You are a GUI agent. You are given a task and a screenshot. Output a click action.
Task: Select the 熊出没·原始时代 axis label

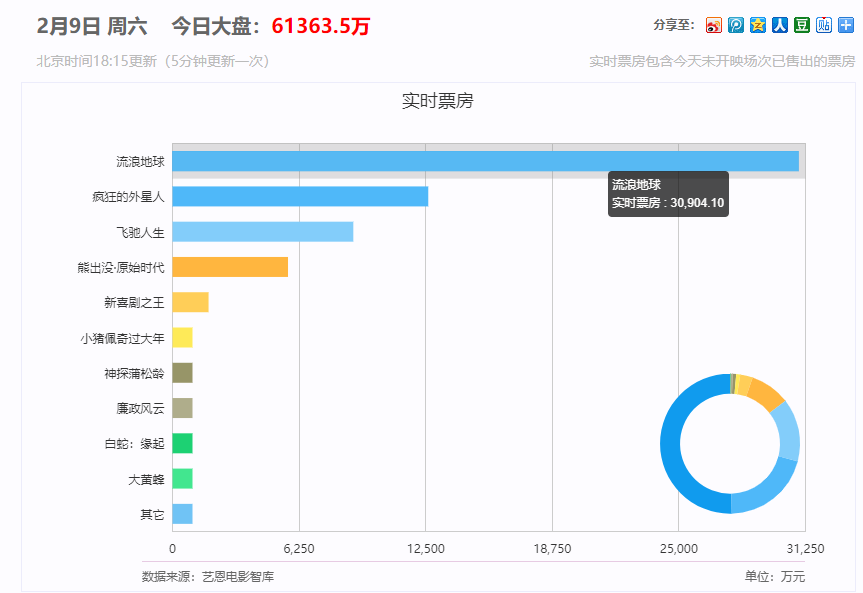(121, 268)
